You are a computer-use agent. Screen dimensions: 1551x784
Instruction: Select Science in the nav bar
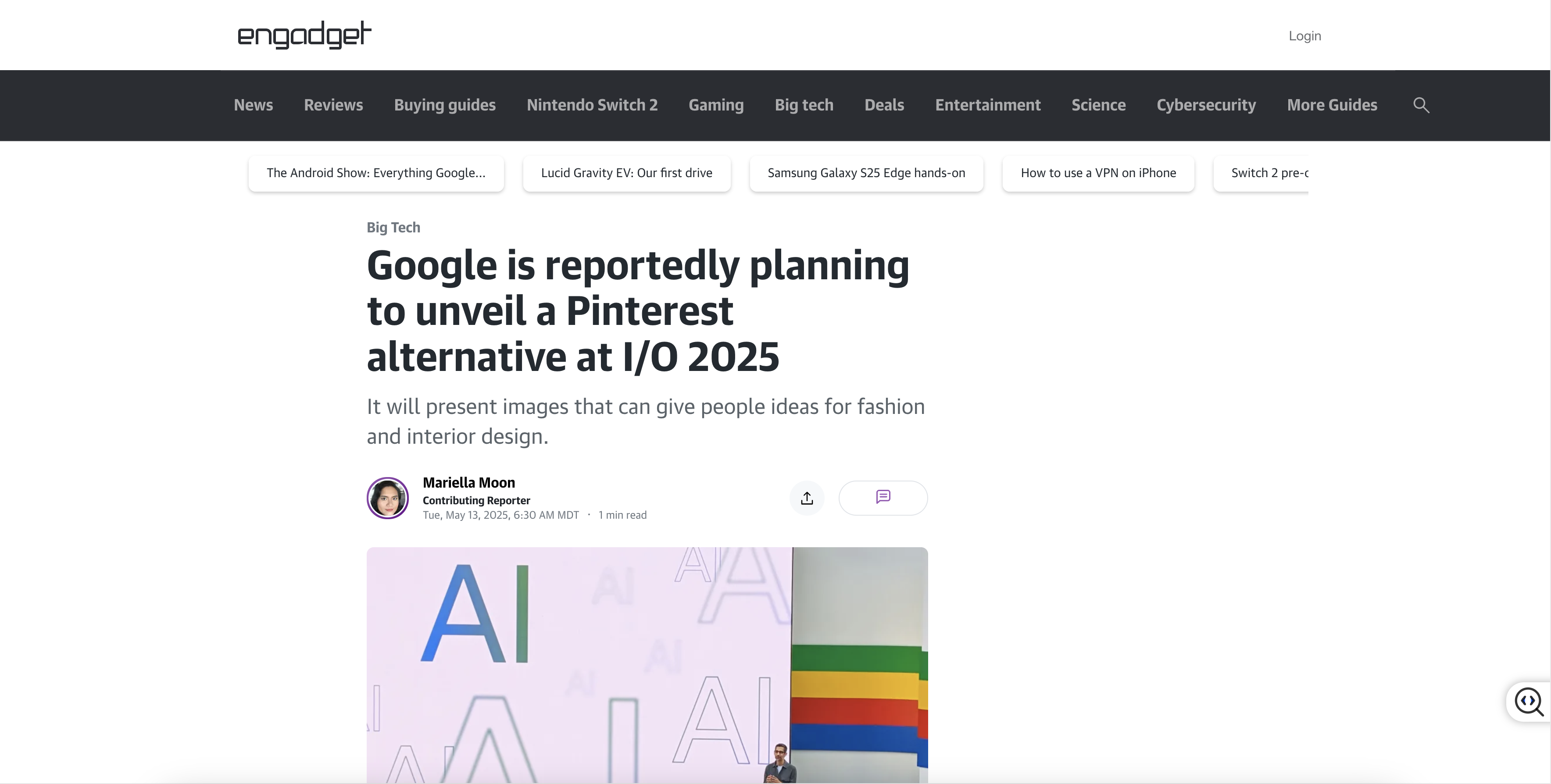point(1098,105)
